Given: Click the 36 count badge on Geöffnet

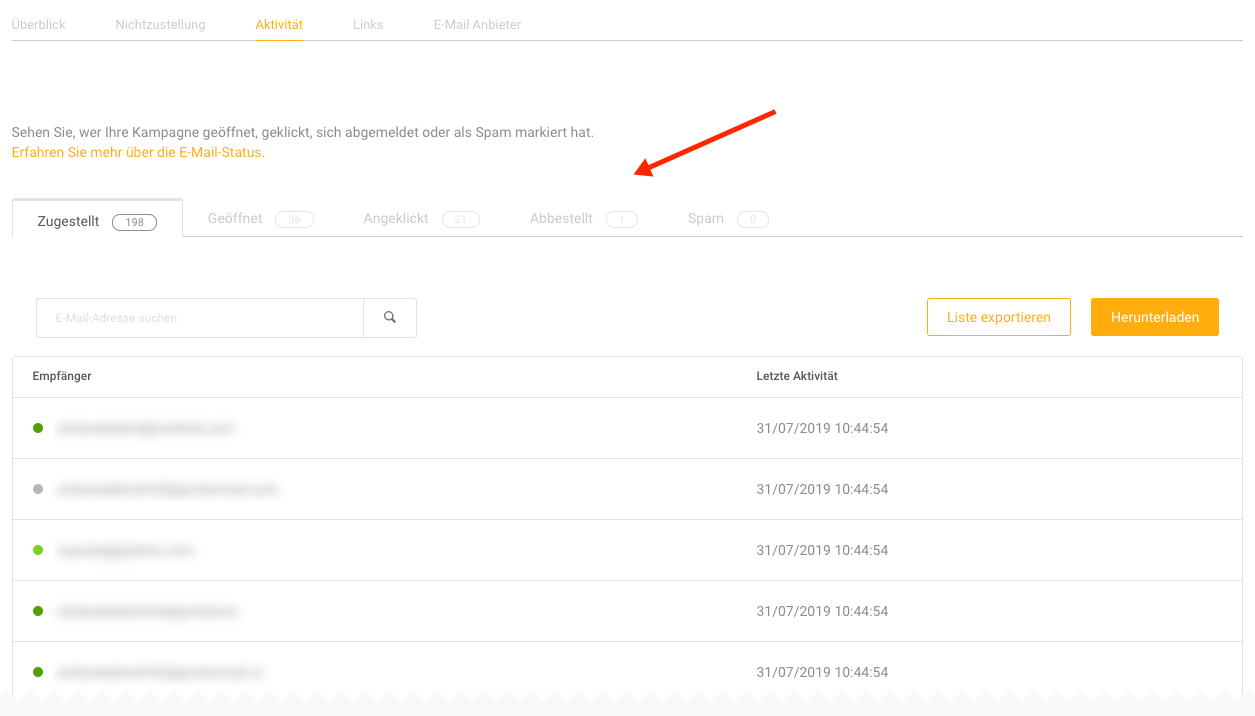Looking at the screenshot, I should (295, 220).
